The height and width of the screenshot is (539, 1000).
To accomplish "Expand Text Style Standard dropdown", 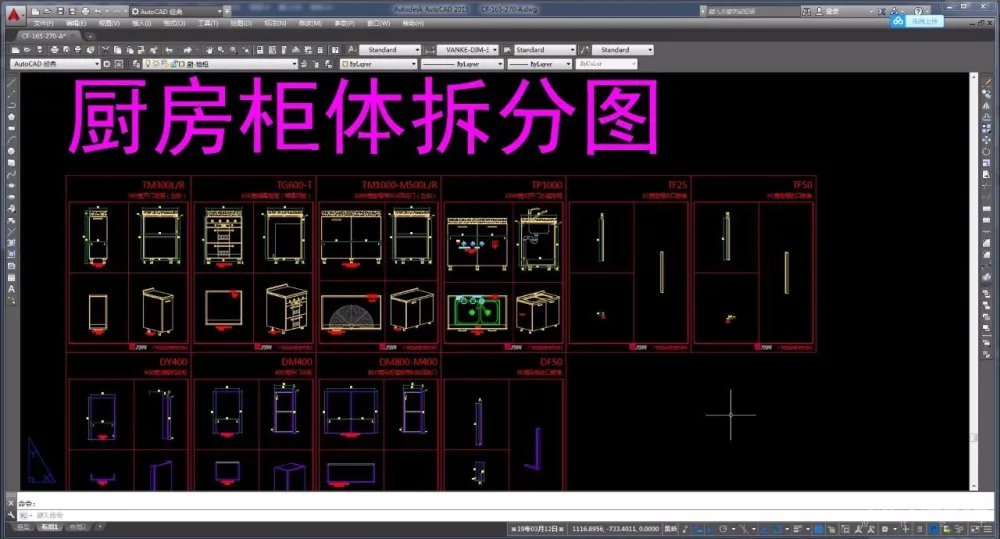I will click(418, 50).
